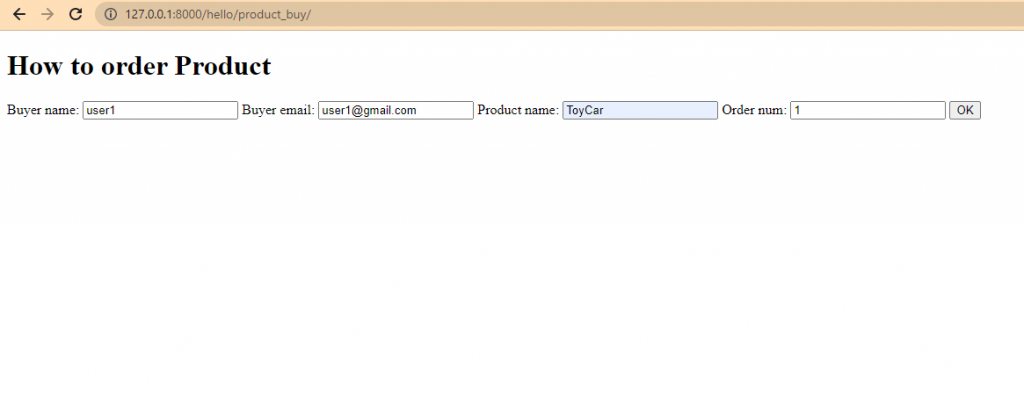This screenshot has height=413, width=1024.
Task: Select the address bar URL text
Action: pos(217,14)
